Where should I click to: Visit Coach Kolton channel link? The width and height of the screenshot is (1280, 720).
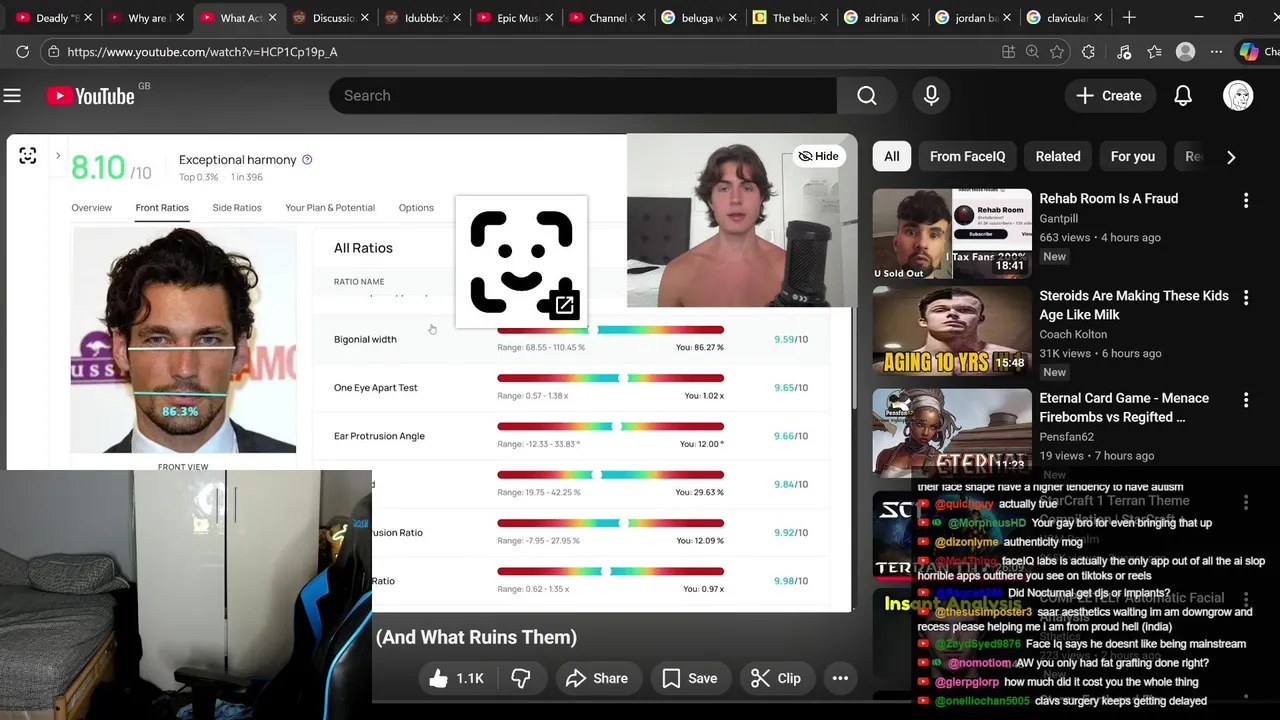[x=1073, y=334]
